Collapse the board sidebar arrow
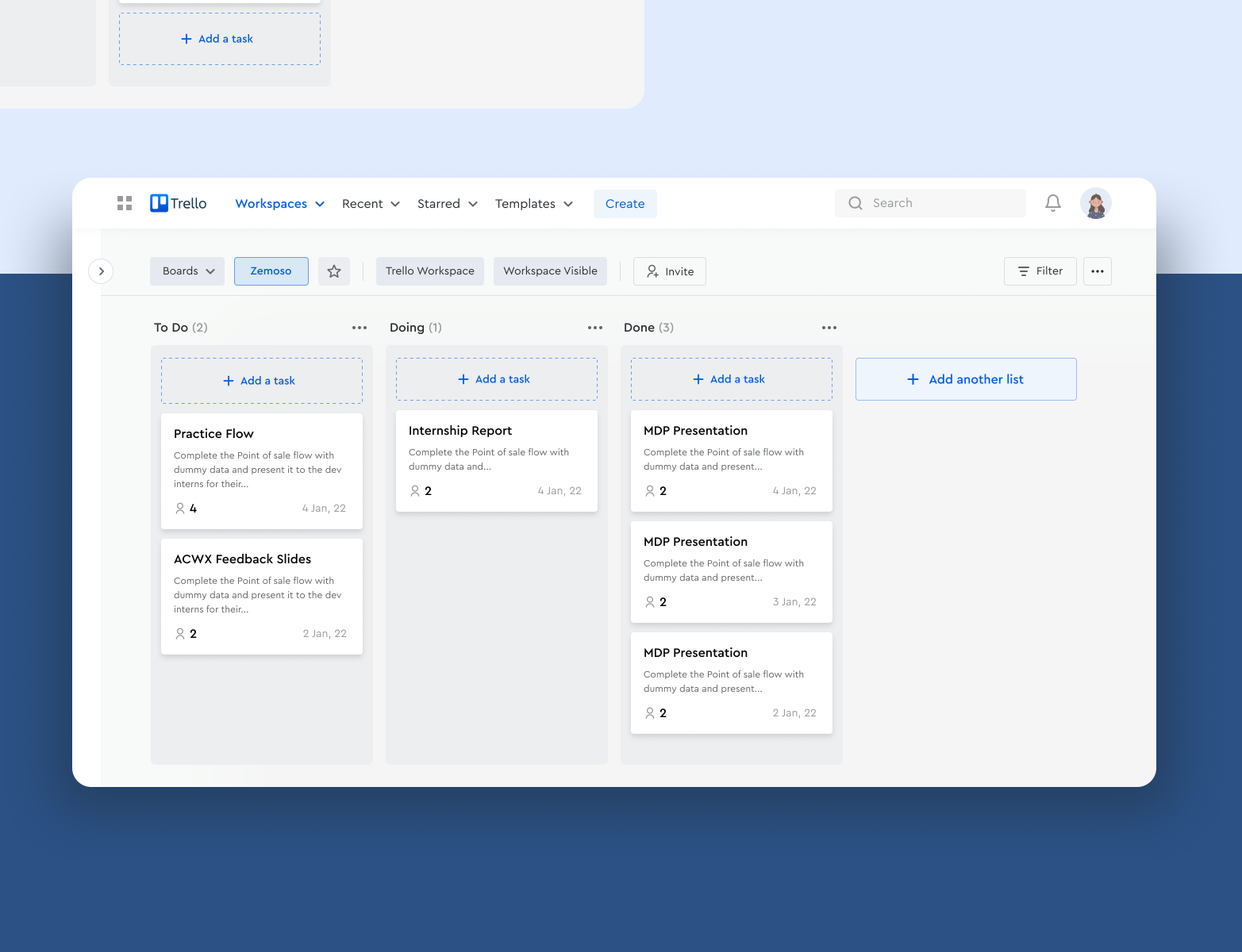The image size is (1242, 952). tap(101, 271)
